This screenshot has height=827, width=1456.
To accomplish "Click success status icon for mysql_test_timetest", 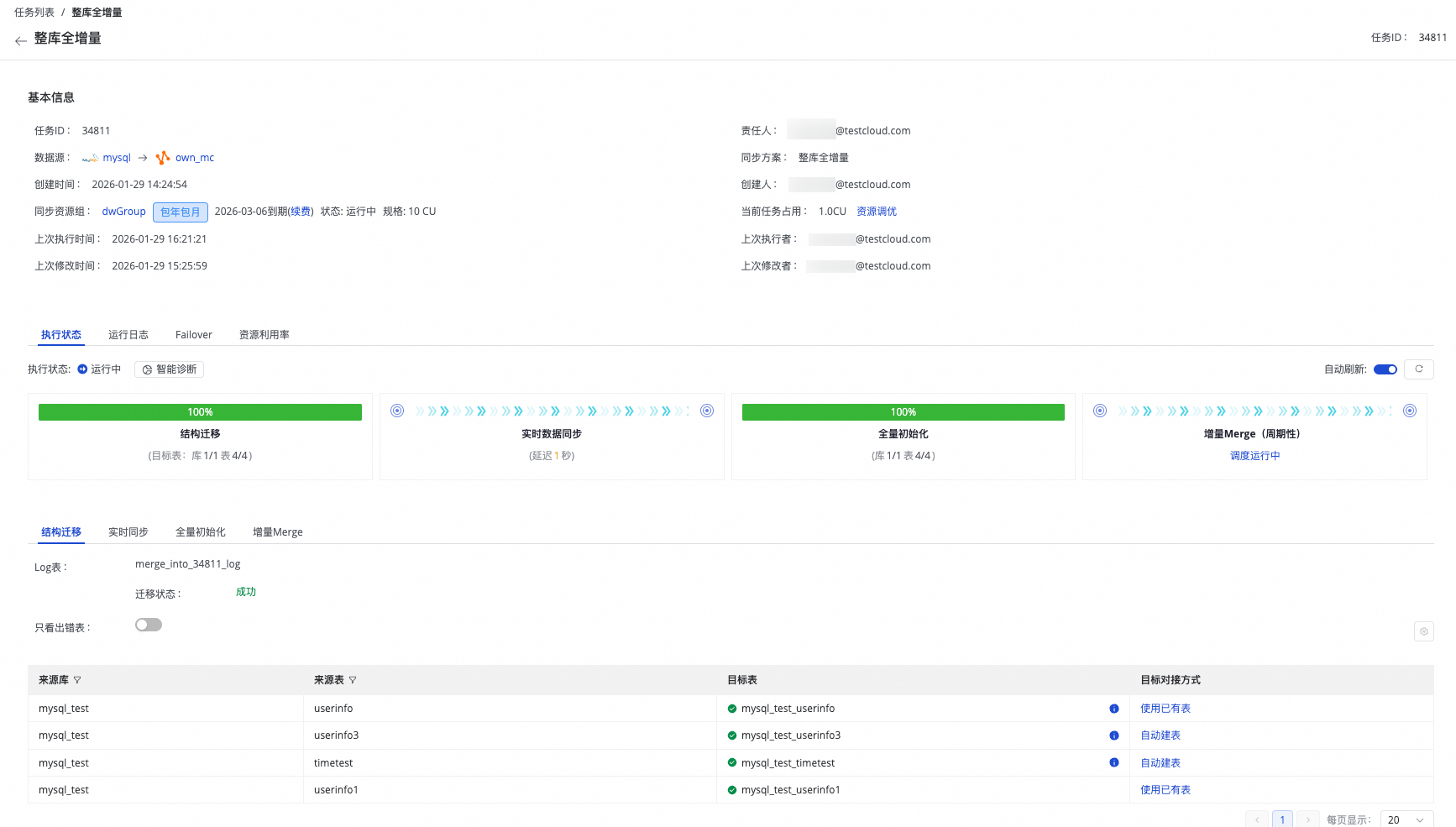I will (x=732, y=763).
